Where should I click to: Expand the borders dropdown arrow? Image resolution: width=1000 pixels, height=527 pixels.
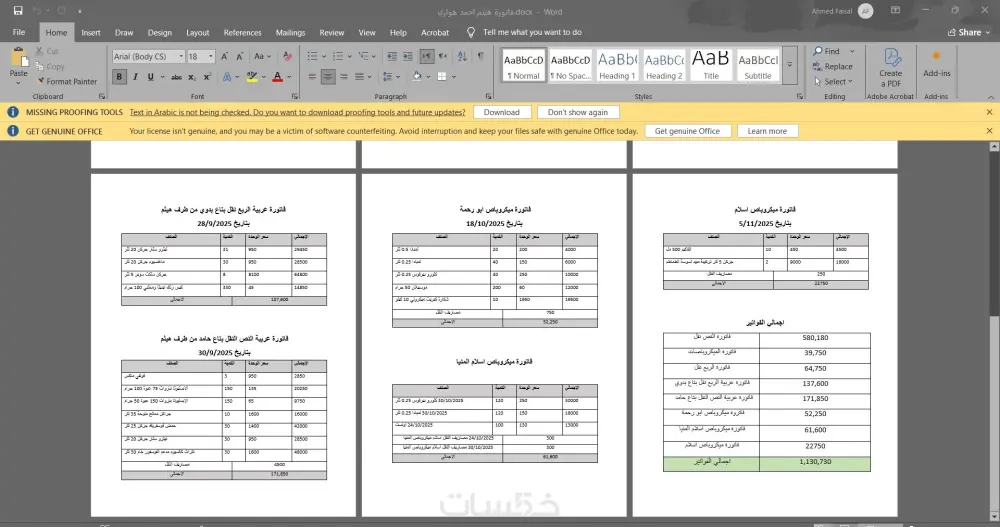[453, 77]
